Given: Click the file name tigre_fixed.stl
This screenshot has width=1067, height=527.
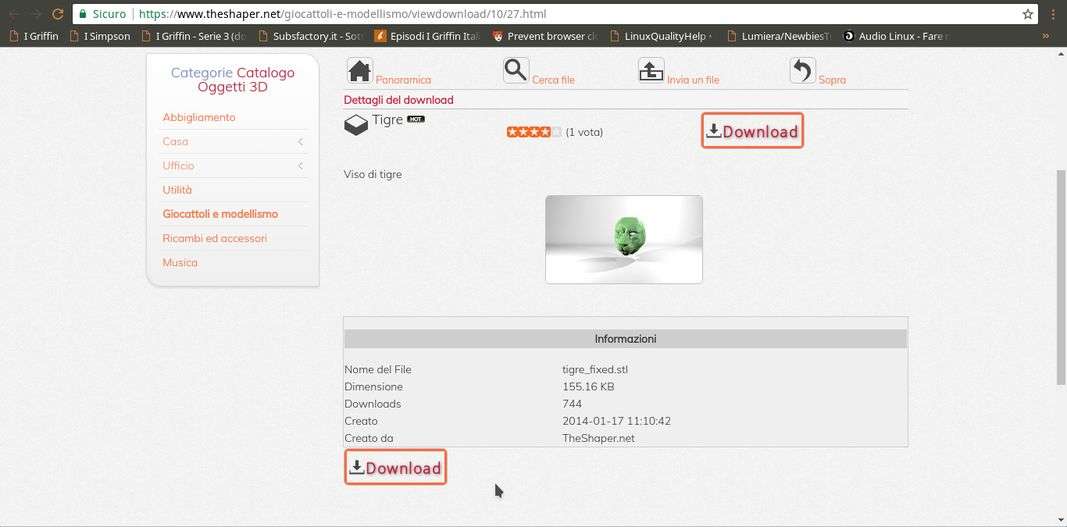Looking at the screenshot, I should tap(595, 369).
